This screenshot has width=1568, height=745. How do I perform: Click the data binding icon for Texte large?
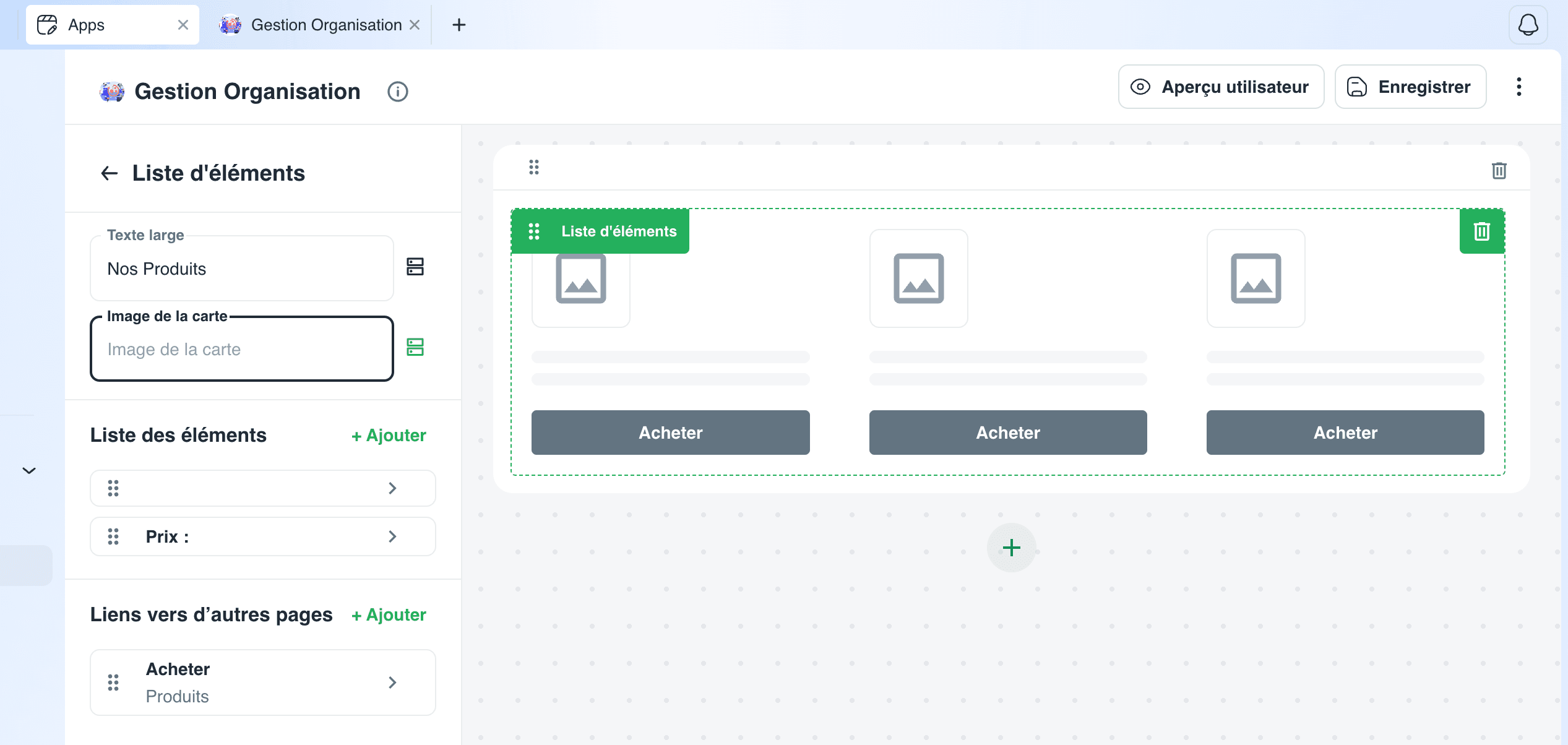pos(415,267)
